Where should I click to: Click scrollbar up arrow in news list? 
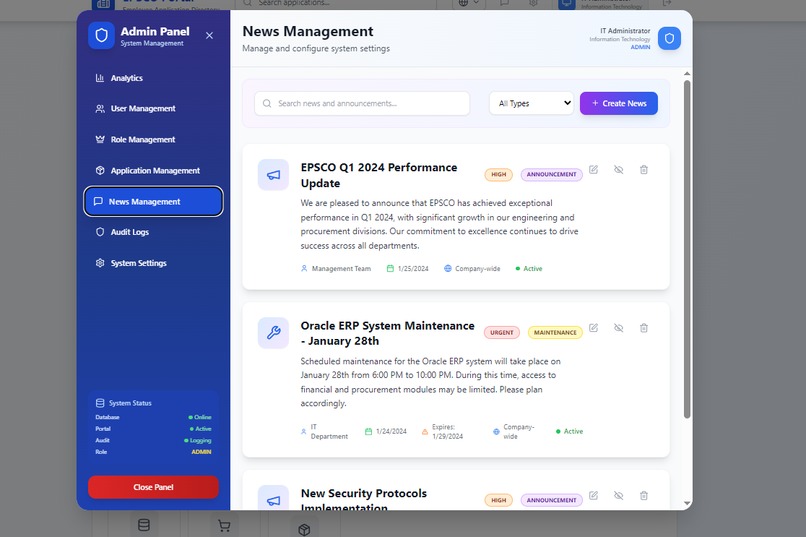click(x=687, y=74)
